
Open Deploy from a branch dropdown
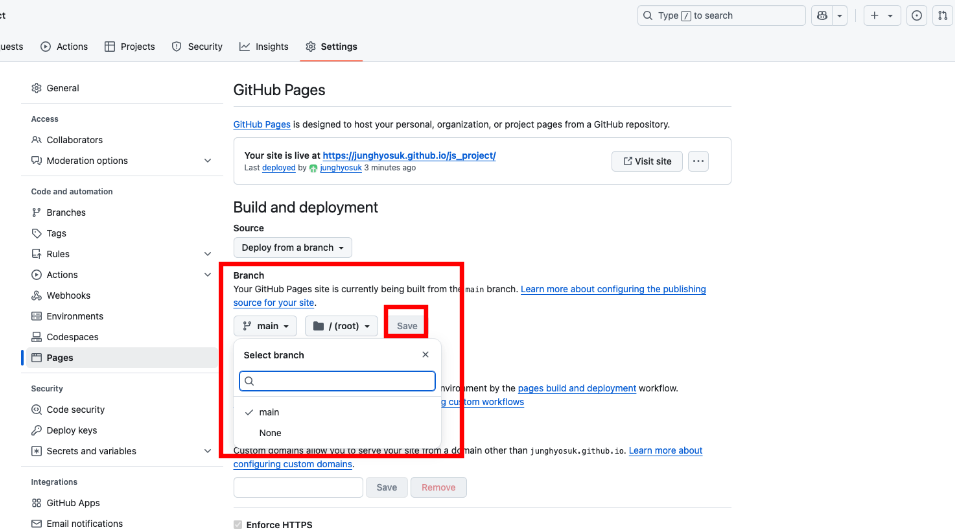pyautogui.click(x=292, y=248)
